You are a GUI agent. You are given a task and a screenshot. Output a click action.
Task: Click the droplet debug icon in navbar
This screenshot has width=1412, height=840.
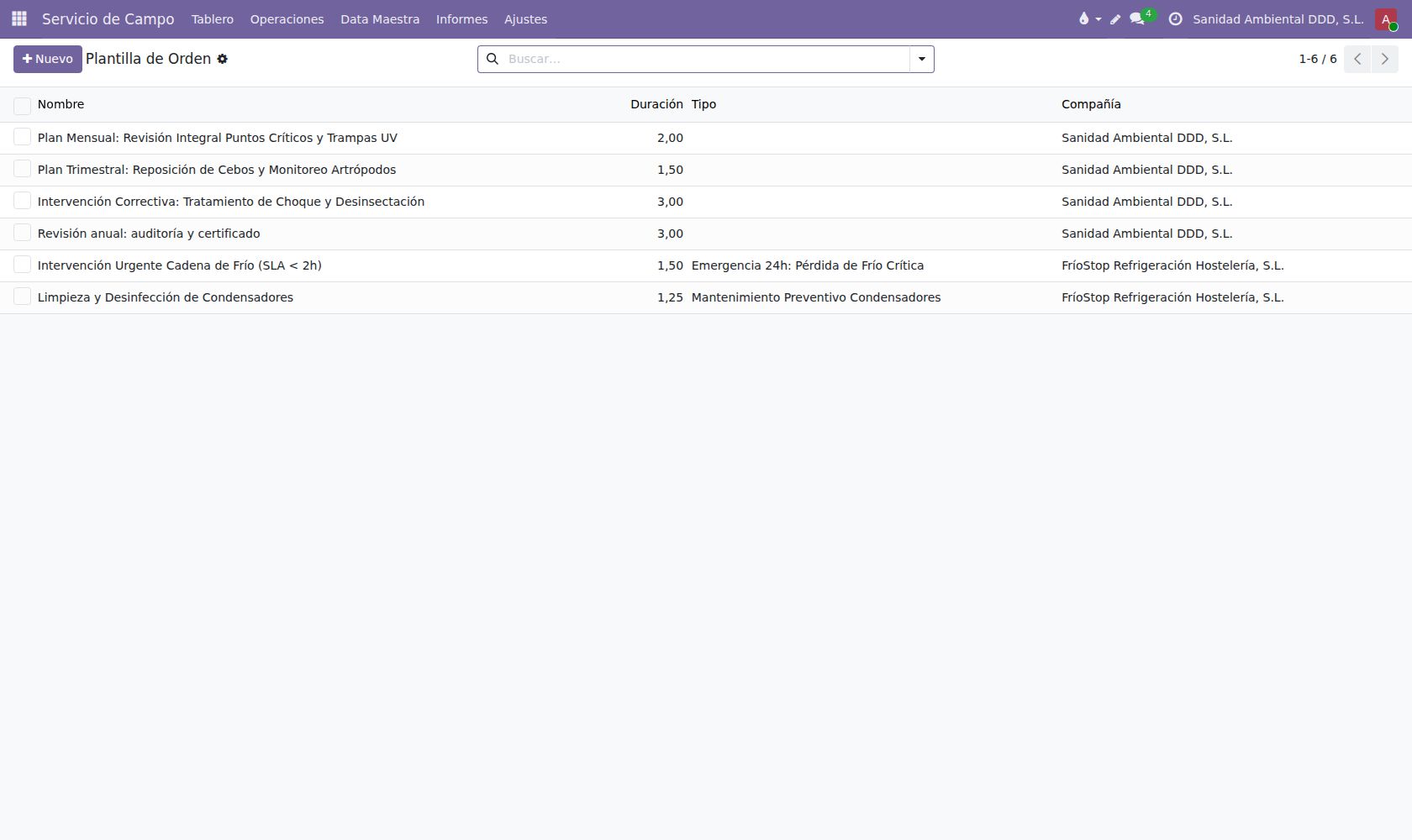1083,18
